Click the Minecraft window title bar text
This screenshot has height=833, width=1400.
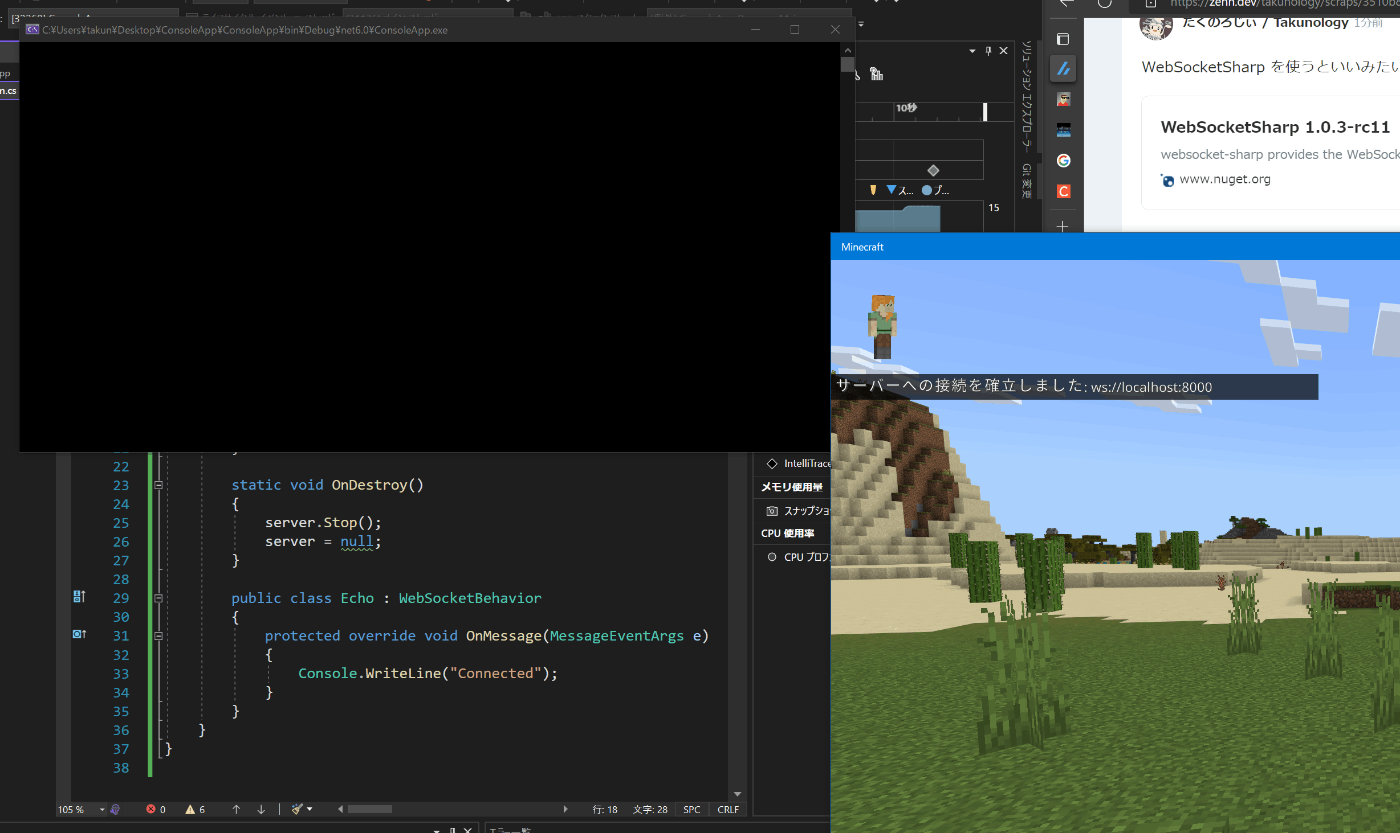click(x=862, y=247)
